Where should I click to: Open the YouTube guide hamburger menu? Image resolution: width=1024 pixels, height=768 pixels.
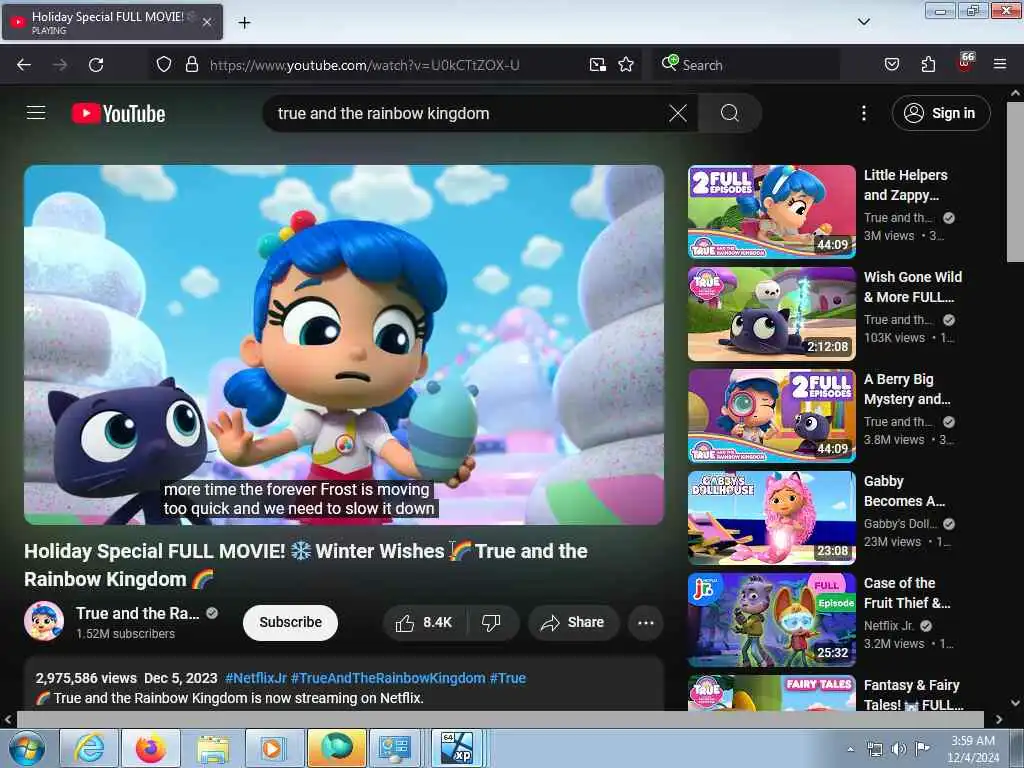(36, 113)
